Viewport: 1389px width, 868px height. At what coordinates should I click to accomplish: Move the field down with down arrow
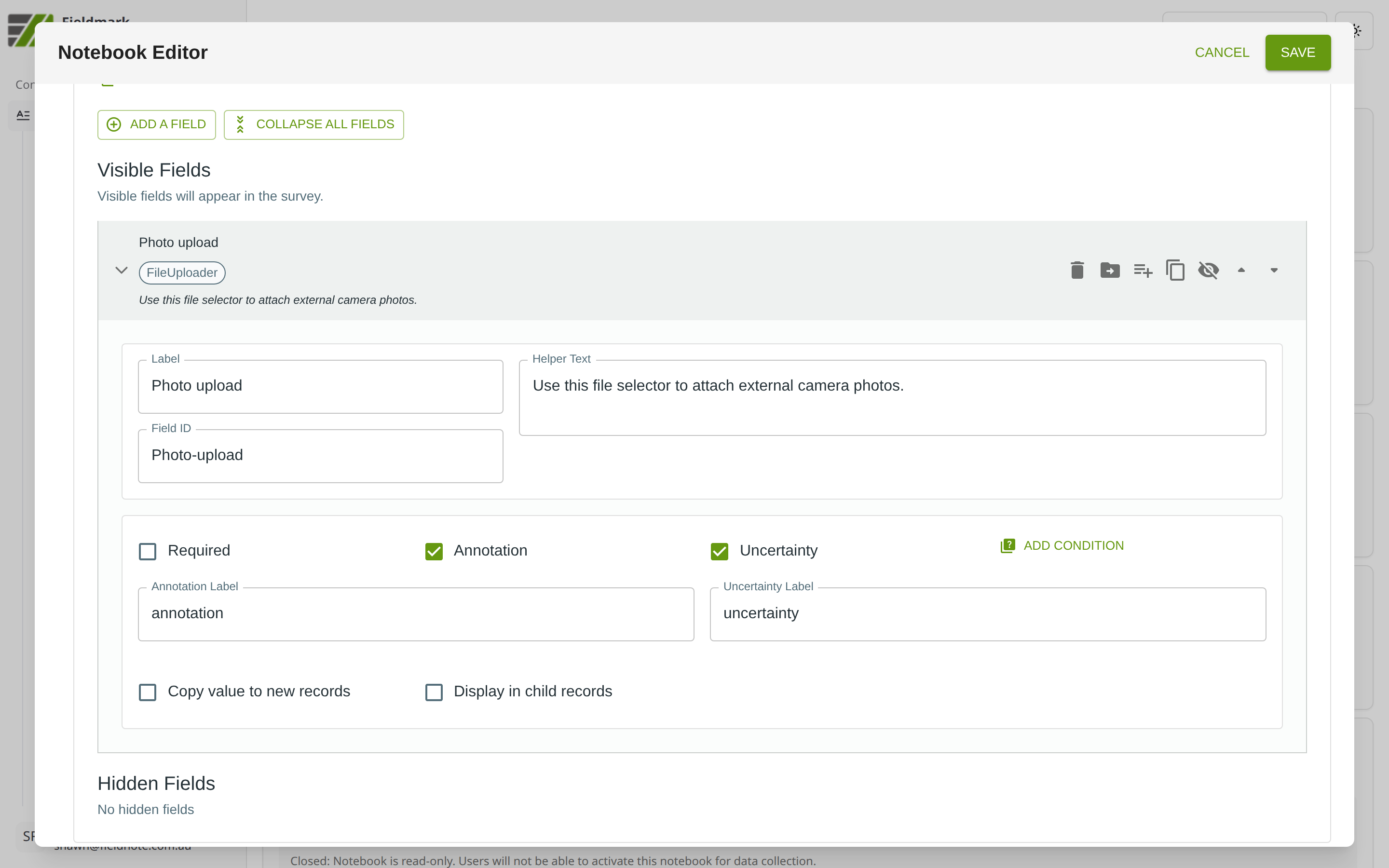pos(1274,271)
